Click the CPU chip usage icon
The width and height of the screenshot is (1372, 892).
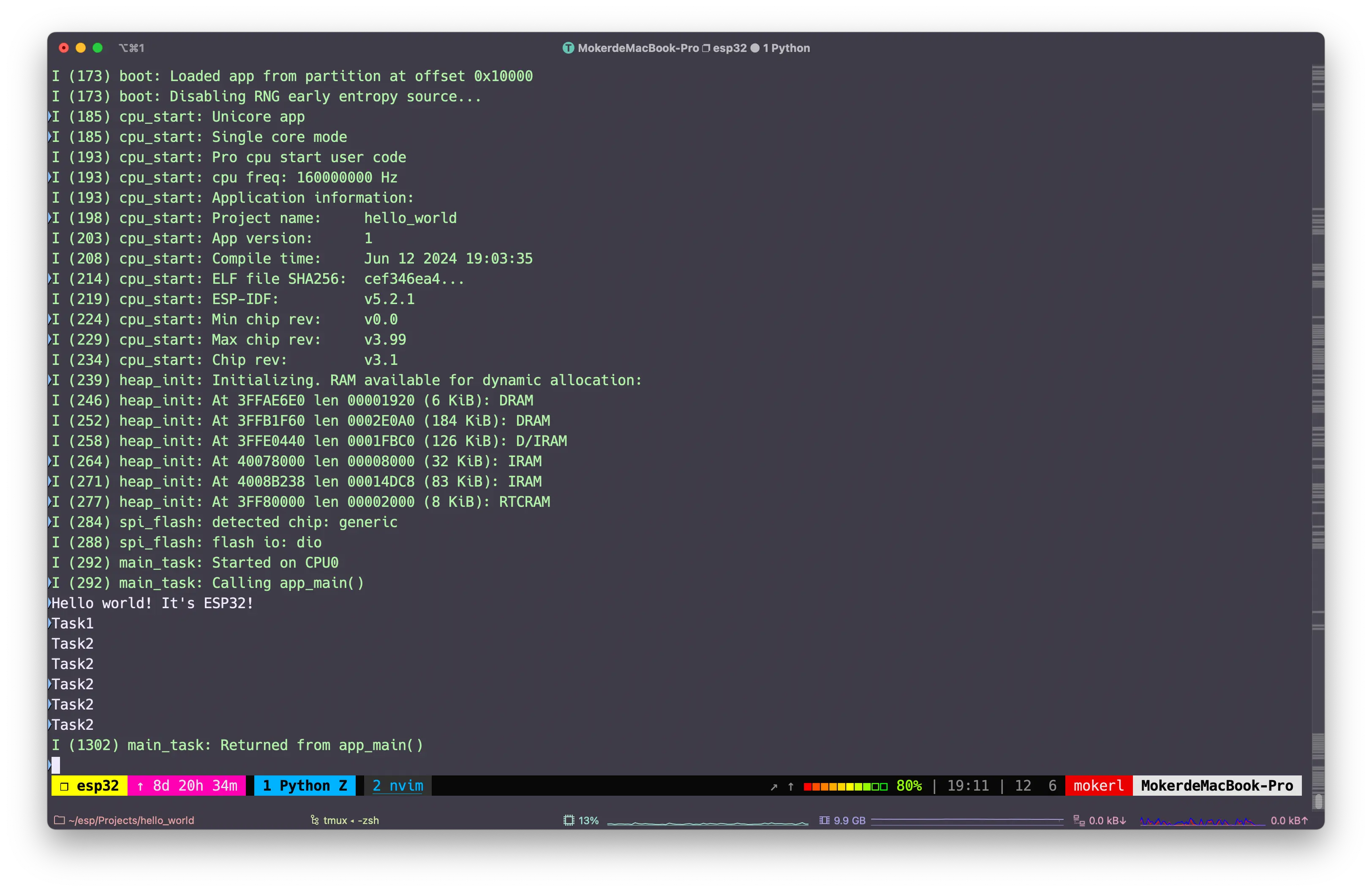pos(569,820)
